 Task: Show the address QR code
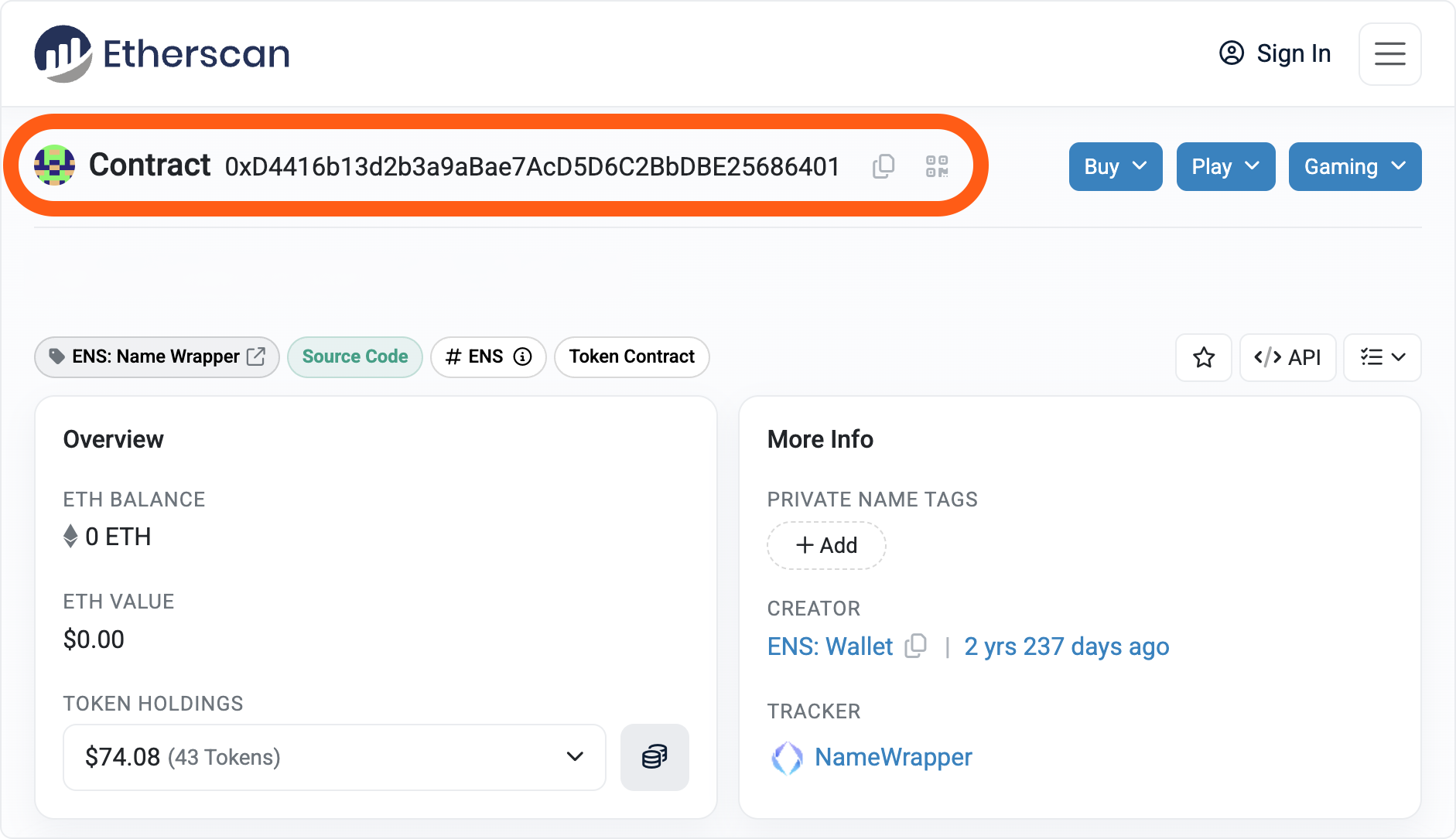click(x=937, y=166)
